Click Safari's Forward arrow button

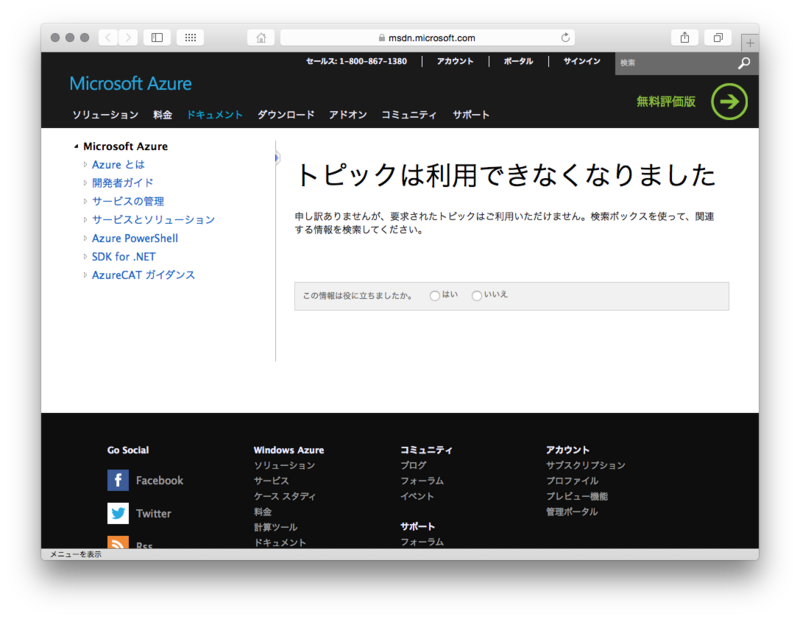point(128,37)
